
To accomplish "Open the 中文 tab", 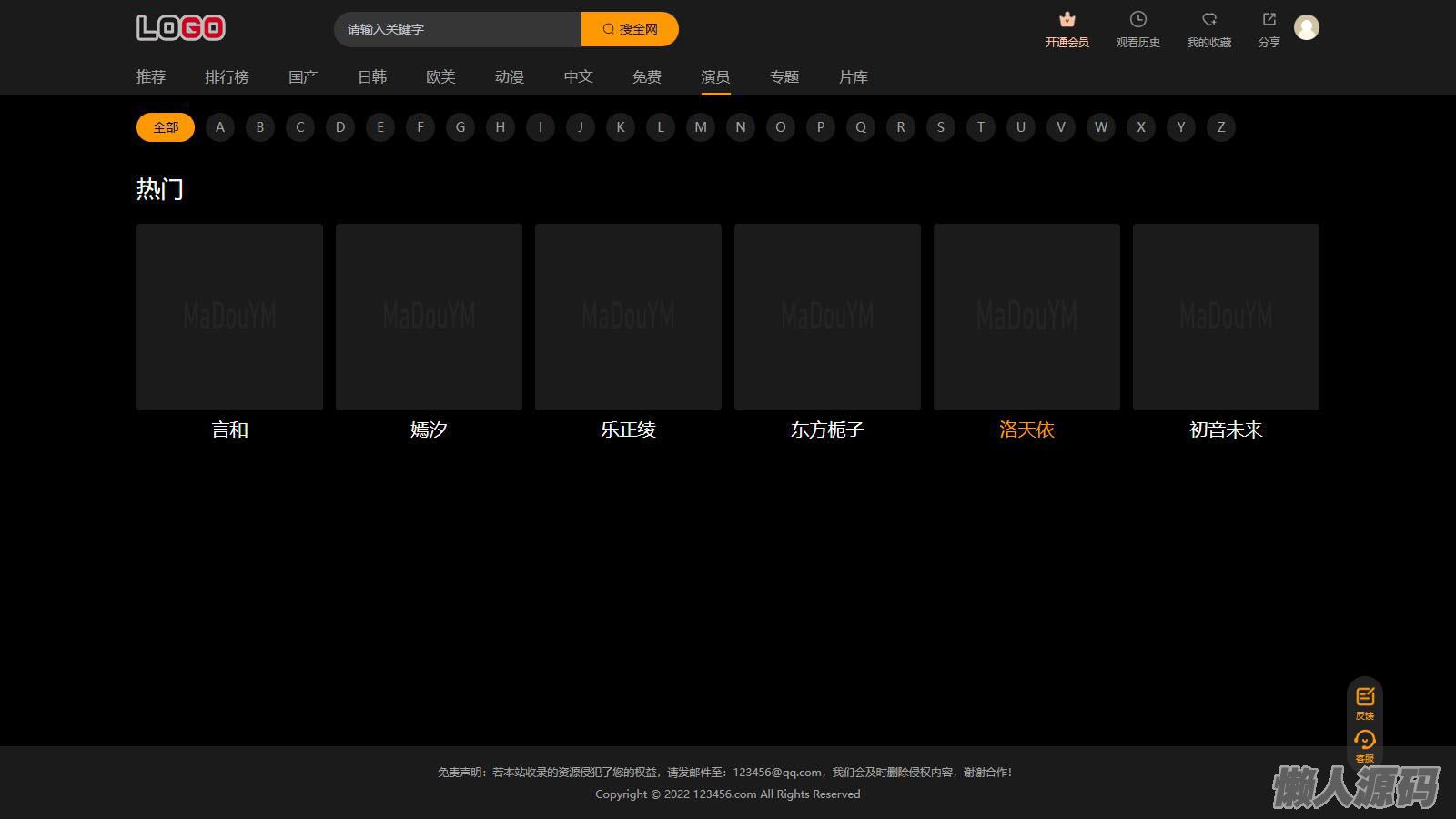I will coord(578,77).
